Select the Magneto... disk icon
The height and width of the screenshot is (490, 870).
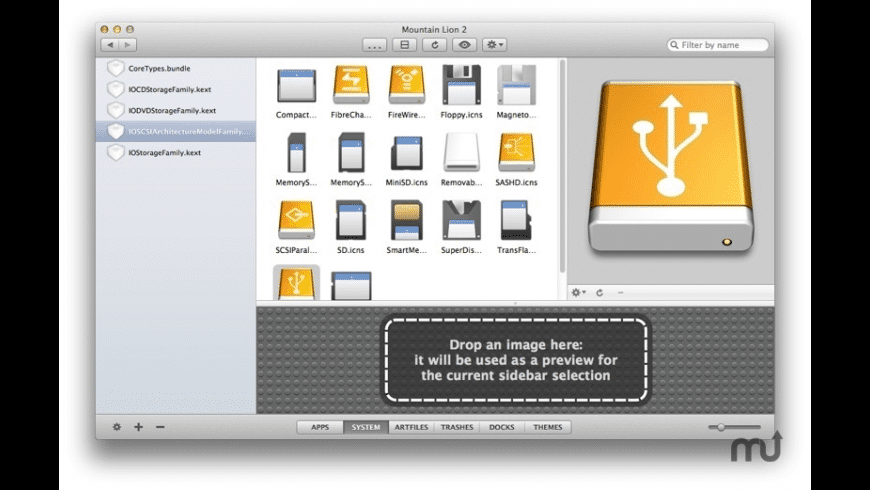pyautogui.click(x=516, y=85)
